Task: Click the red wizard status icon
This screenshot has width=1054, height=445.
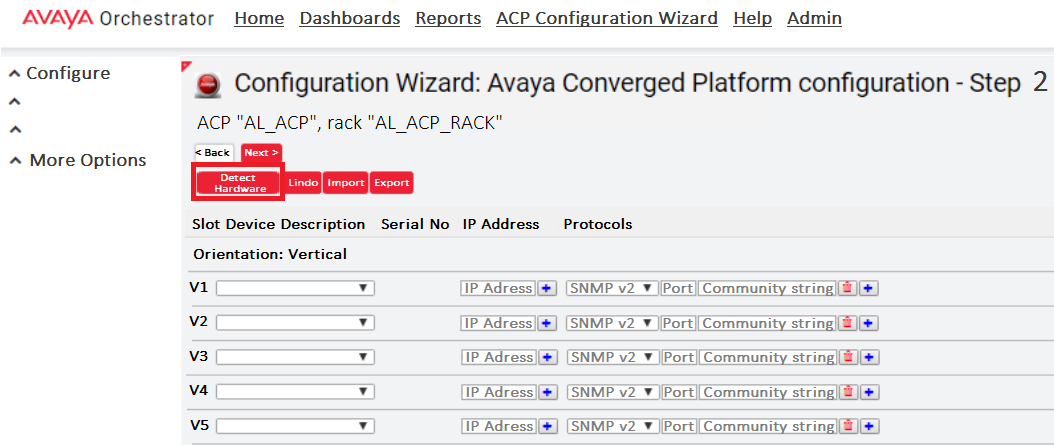Action: coord(208,85)
